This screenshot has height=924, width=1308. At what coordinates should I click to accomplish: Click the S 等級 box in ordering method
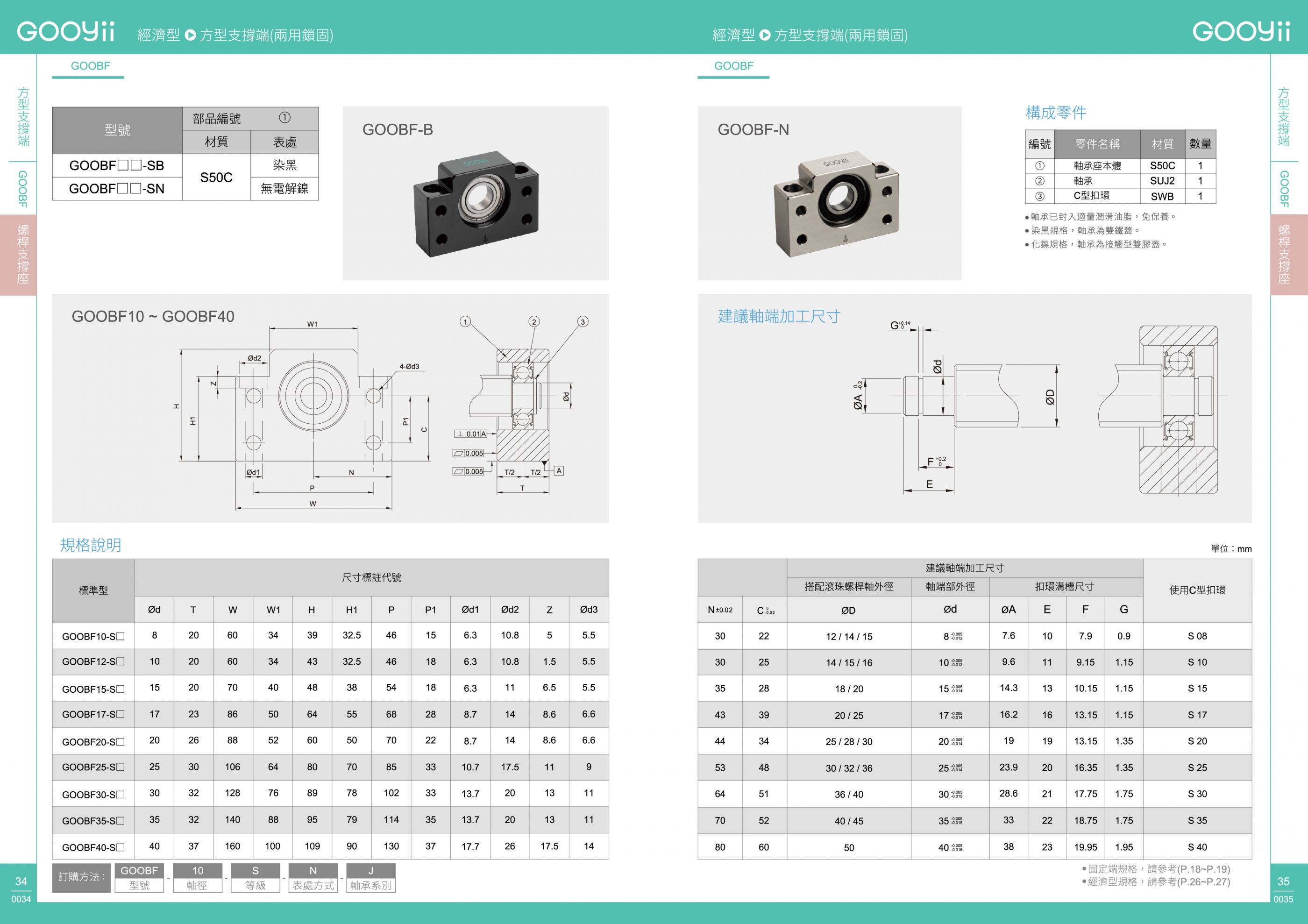pyautogui.click(x=255, y=878)
